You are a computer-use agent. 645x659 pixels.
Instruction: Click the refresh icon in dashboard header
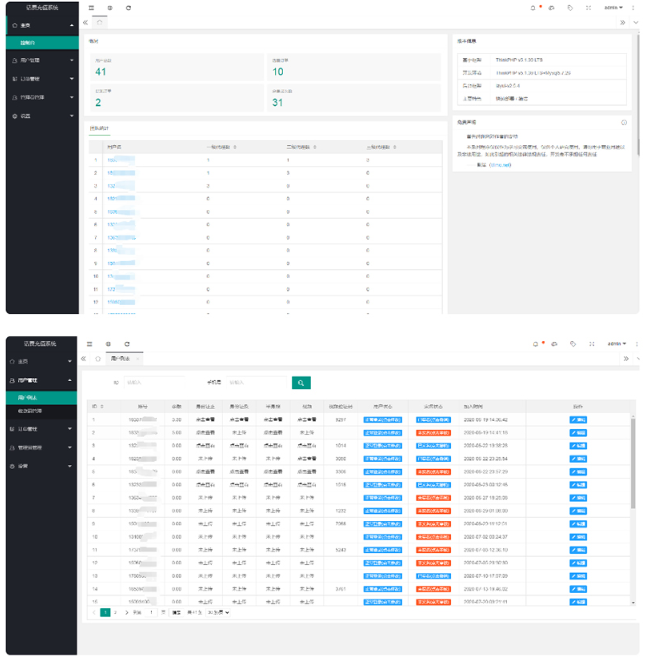[127, 7]
